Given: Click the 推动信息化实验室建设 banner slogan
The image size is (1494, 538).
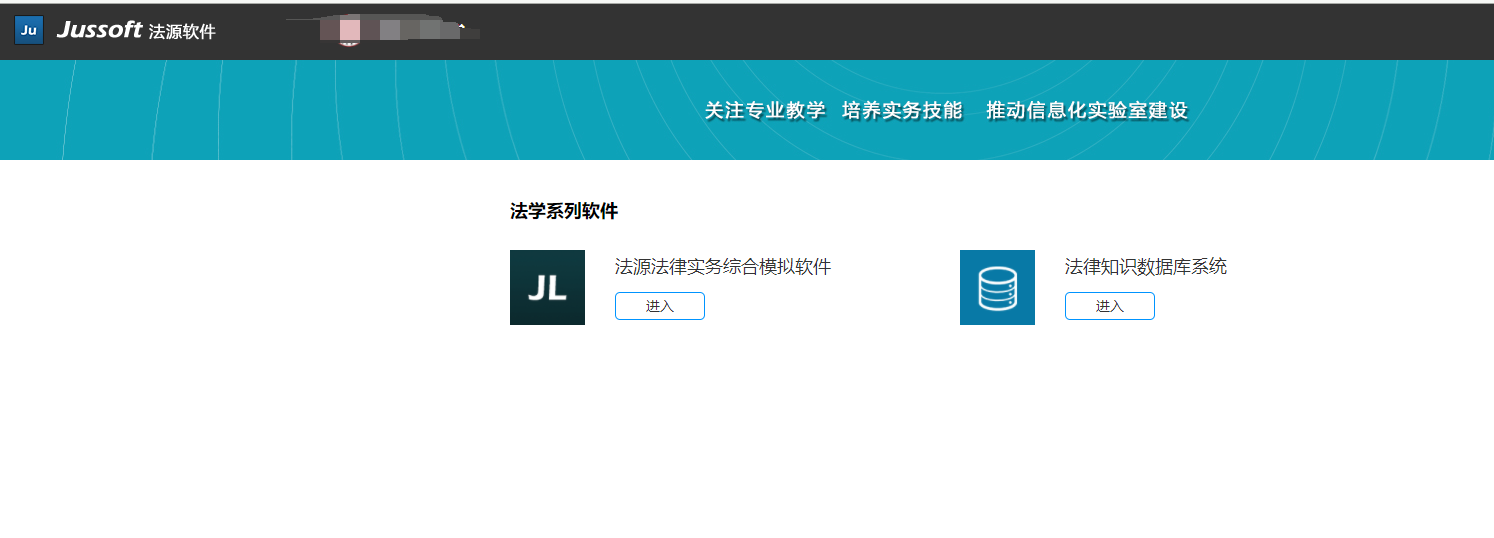Looking at the screenshot, I should pyautogui.click(x=1087, y=111).
